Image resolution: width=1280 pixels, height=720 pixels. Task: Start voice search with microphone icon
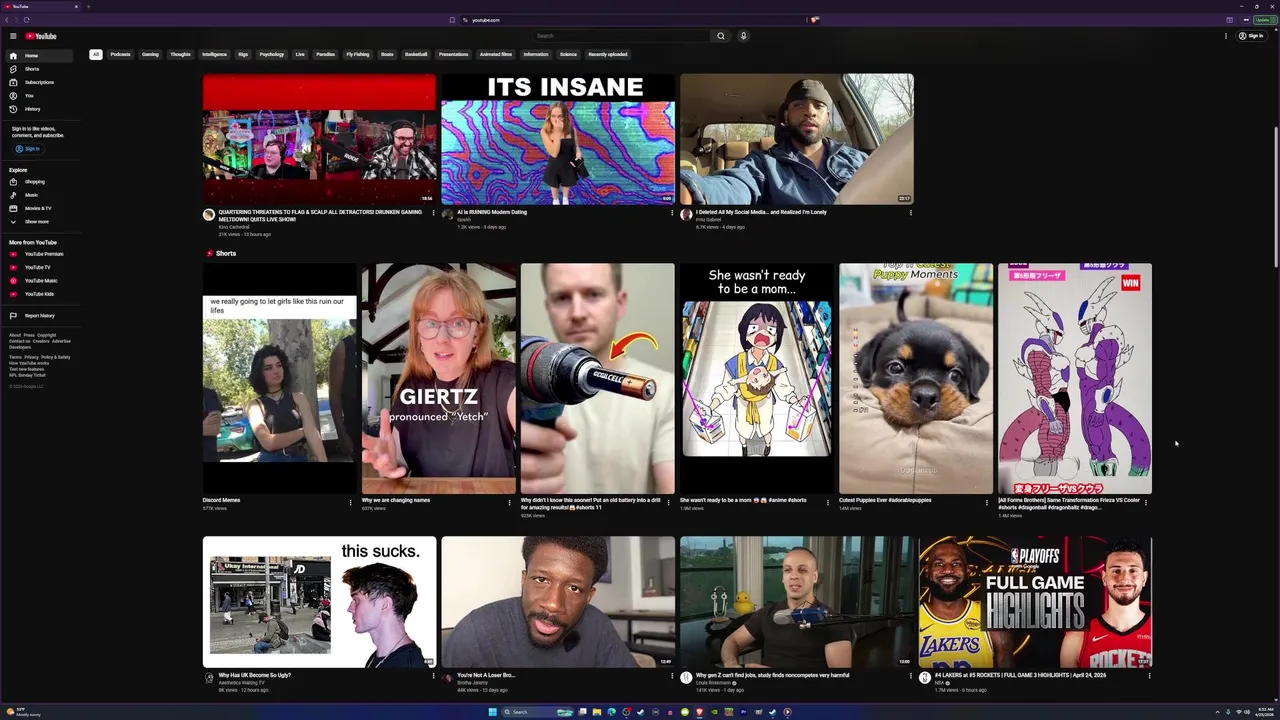(743, 36)
